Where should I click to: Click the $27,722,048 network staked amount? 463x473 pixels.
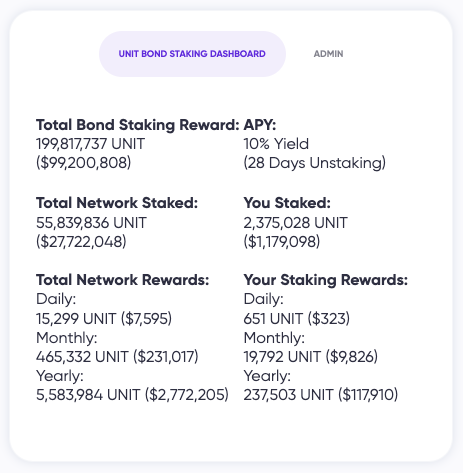click(x=81, y=242)
